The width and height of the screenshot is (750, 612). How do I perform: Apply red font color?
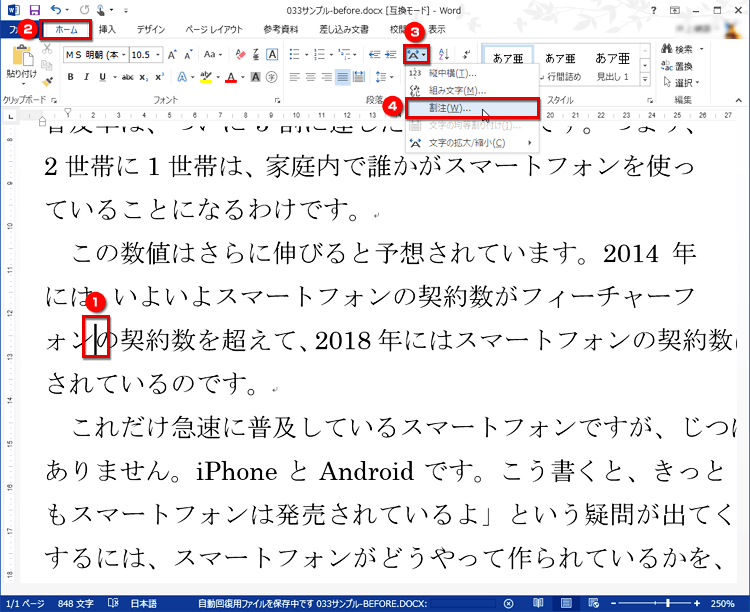click(x=232, y=77)
